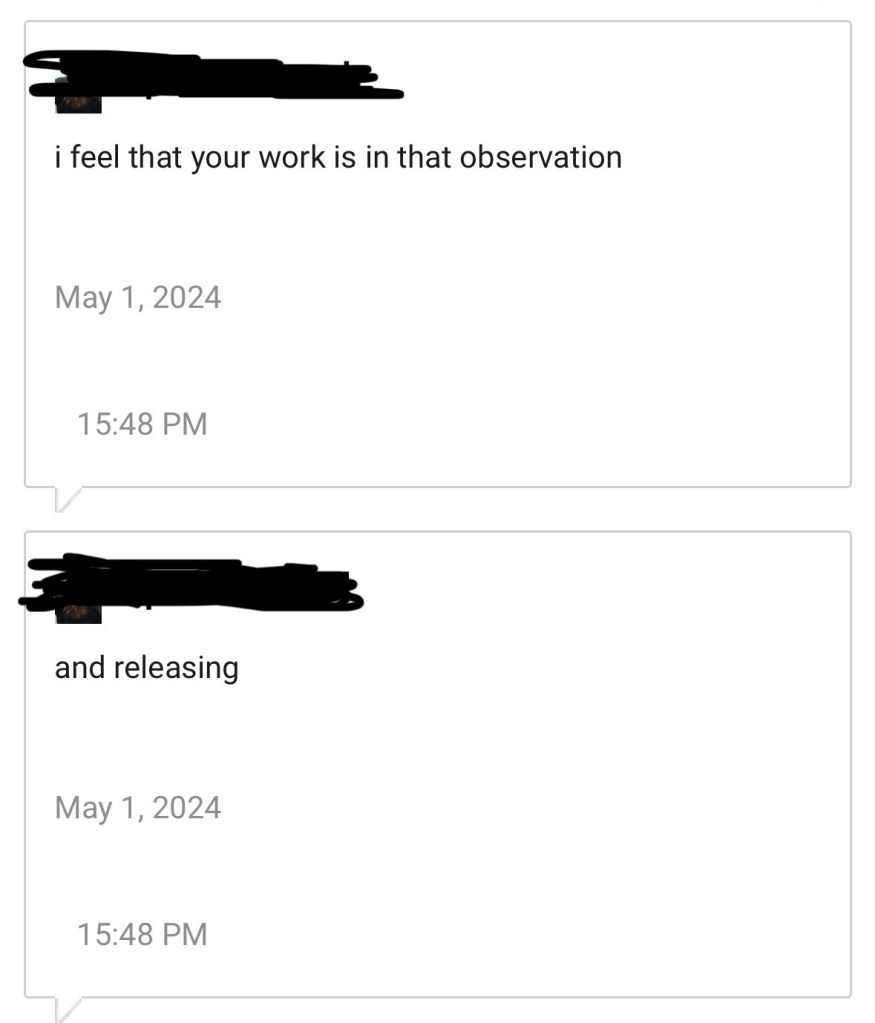875x1023 pixels.
Task: Click the word "and" in the second message
Action: 80,667
